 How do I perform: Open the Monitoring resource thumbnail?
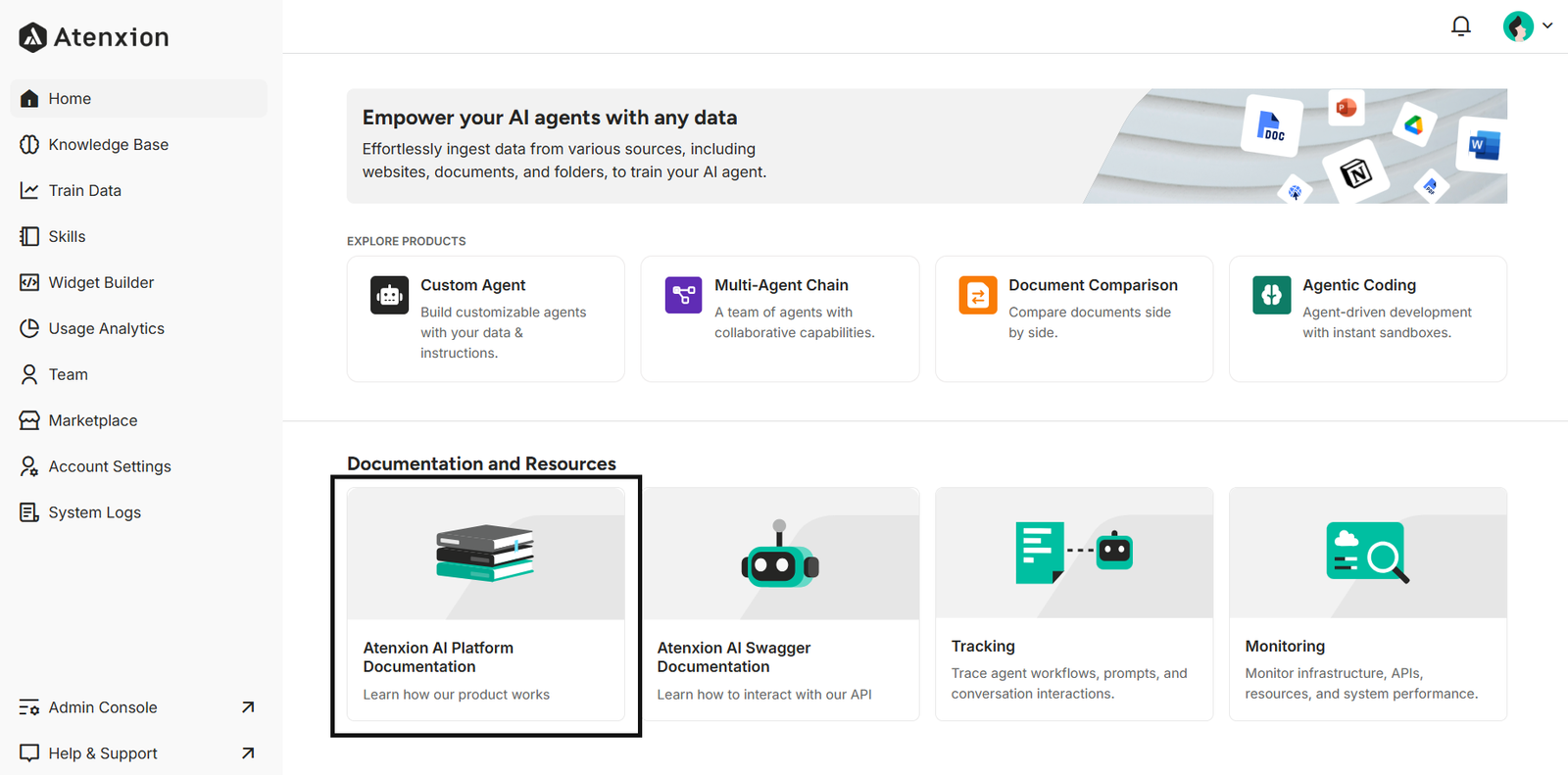(x=1368, y=553)
